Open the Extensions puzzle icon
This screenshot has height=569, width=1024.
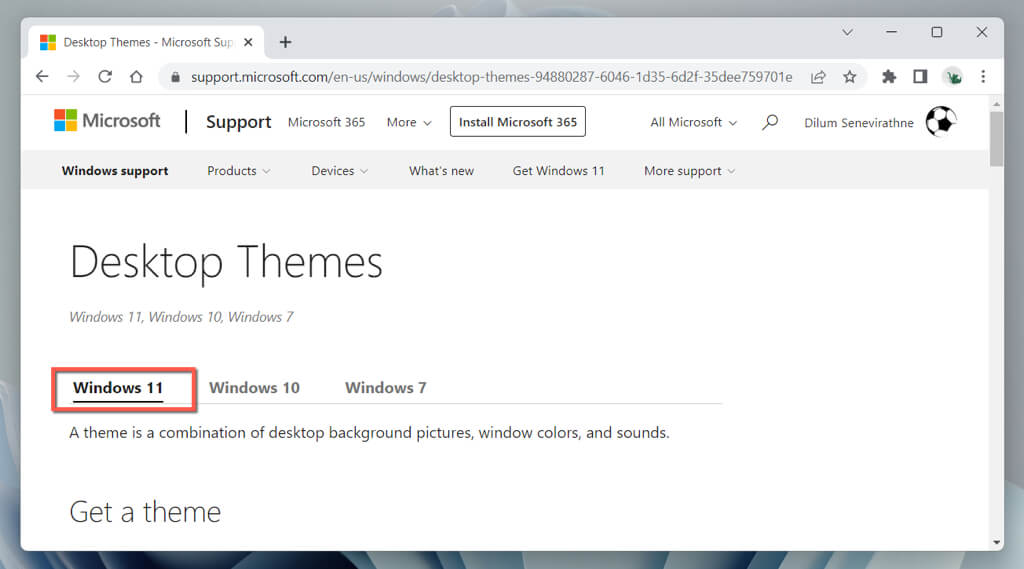click(x=889, y=77)
